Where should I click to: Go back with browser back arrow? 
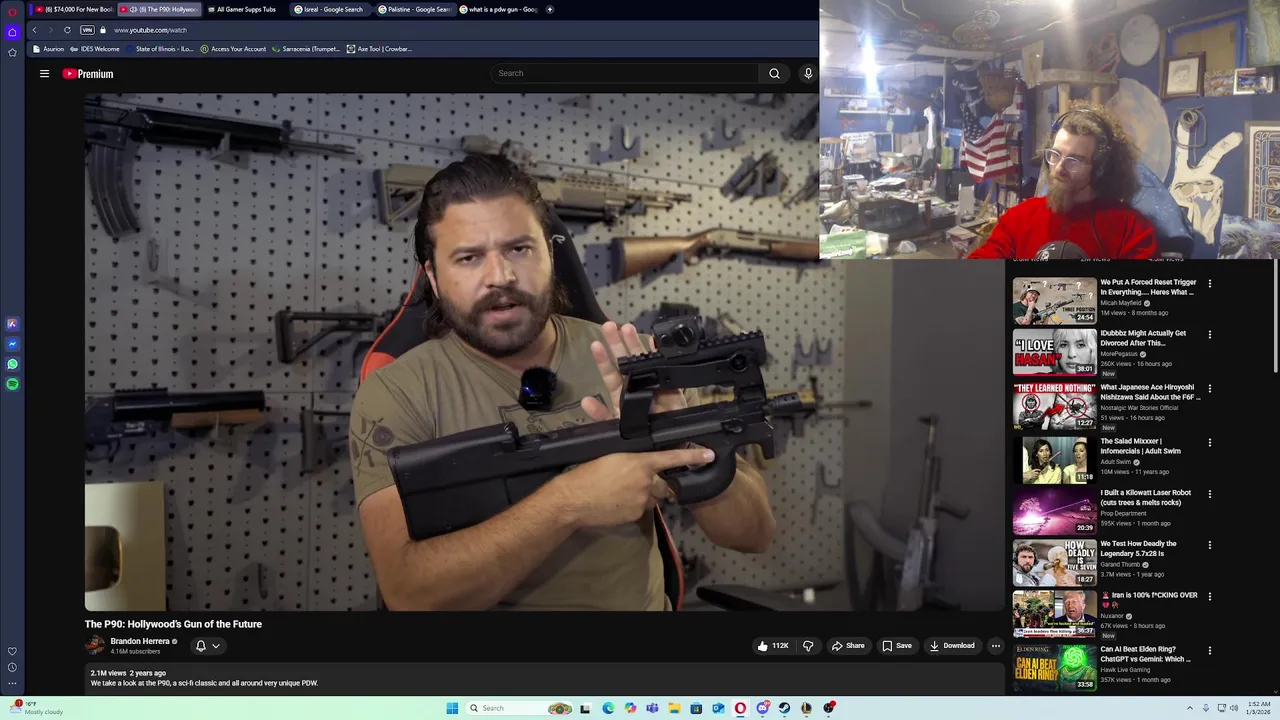pos(34,30)
